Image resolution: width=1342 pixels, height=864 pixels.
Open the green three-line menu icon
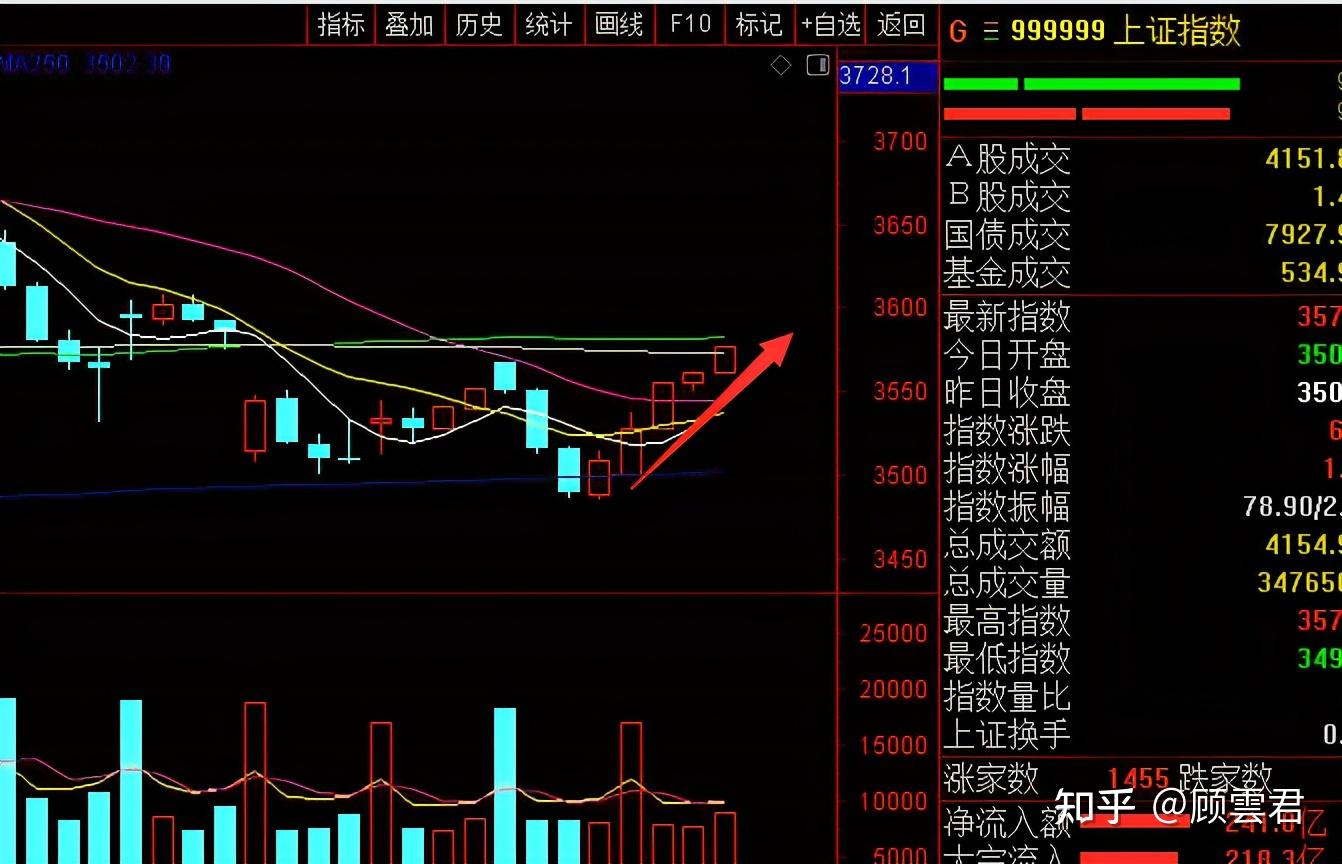(x=991, y=31)
